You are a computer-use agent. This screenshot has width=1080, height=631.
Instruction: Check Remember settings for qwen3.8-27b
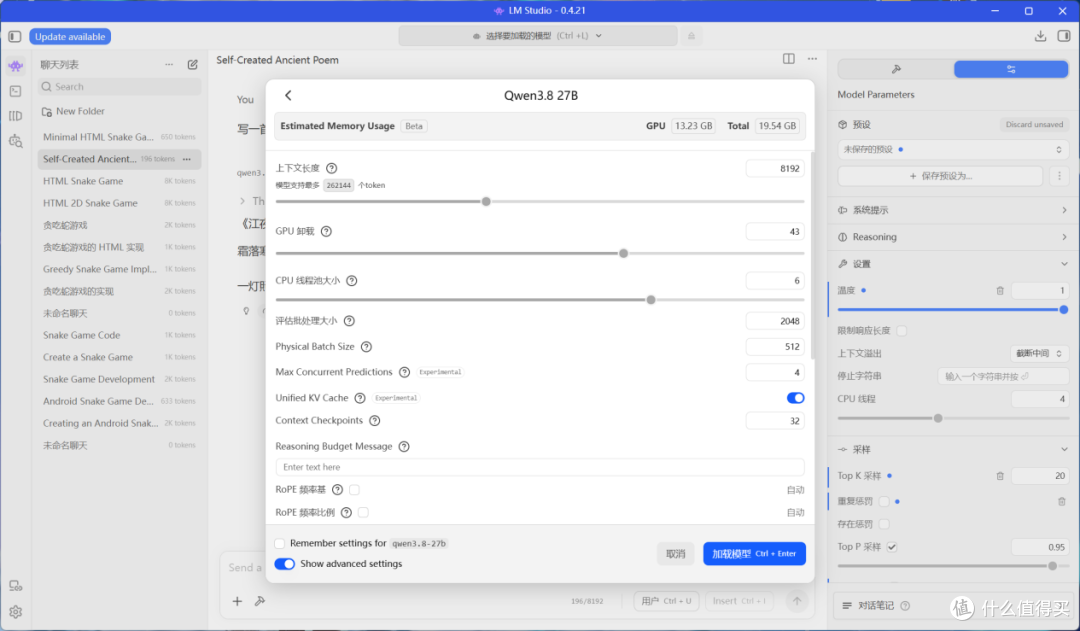click(x=280, y=544)
